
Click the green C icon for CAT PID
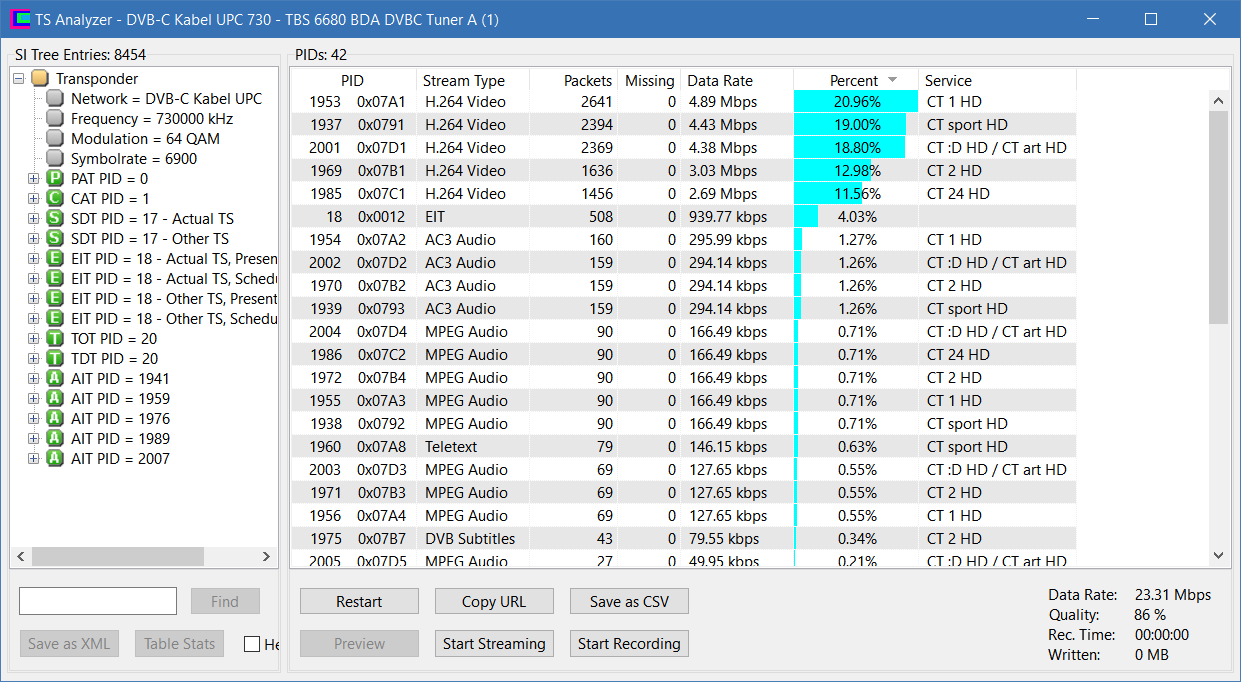[55, 199]
